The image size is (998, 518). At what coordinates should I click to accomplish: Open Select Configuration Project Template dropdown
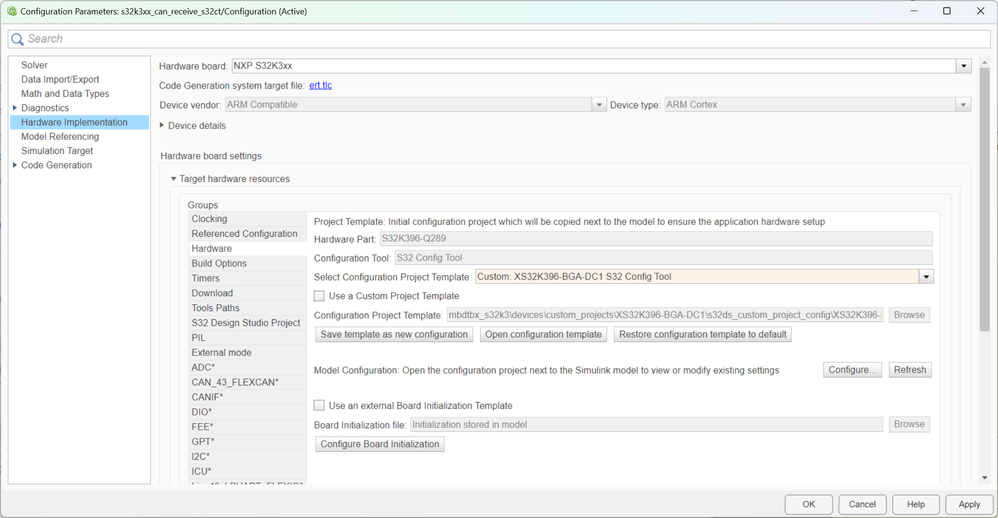coord(926,277)
